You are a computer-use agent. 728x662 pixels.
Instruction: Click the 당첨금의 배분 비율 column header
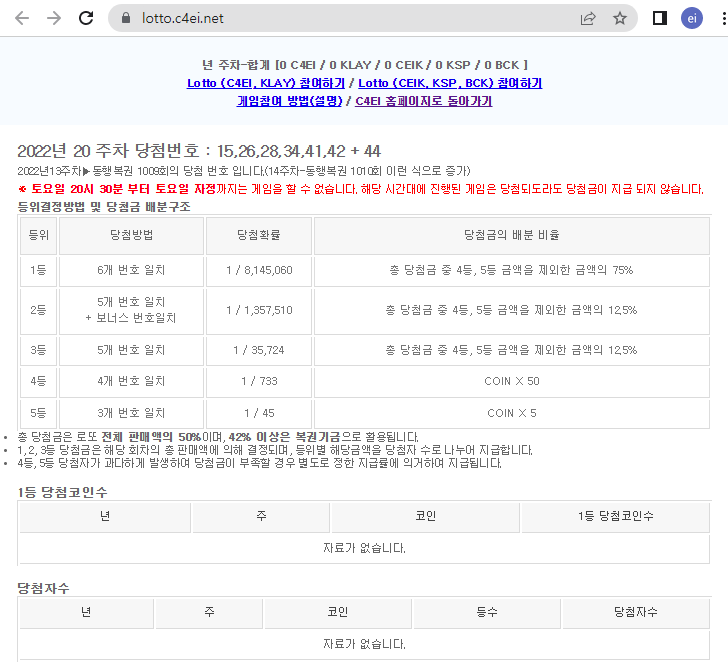point(512,235)
